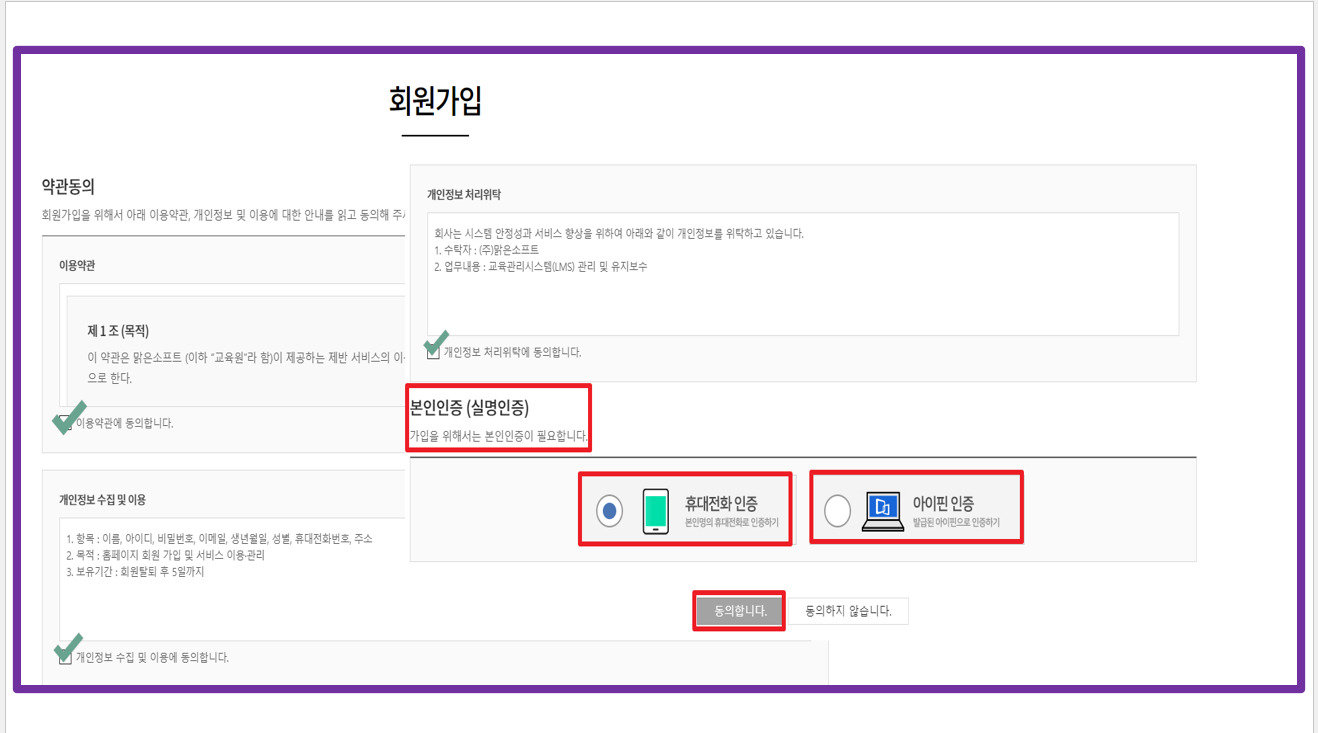This screenshot has width=1318, height=733.
Task: Click the 휴대전화 인증 label text
Action: pos(720,504)
